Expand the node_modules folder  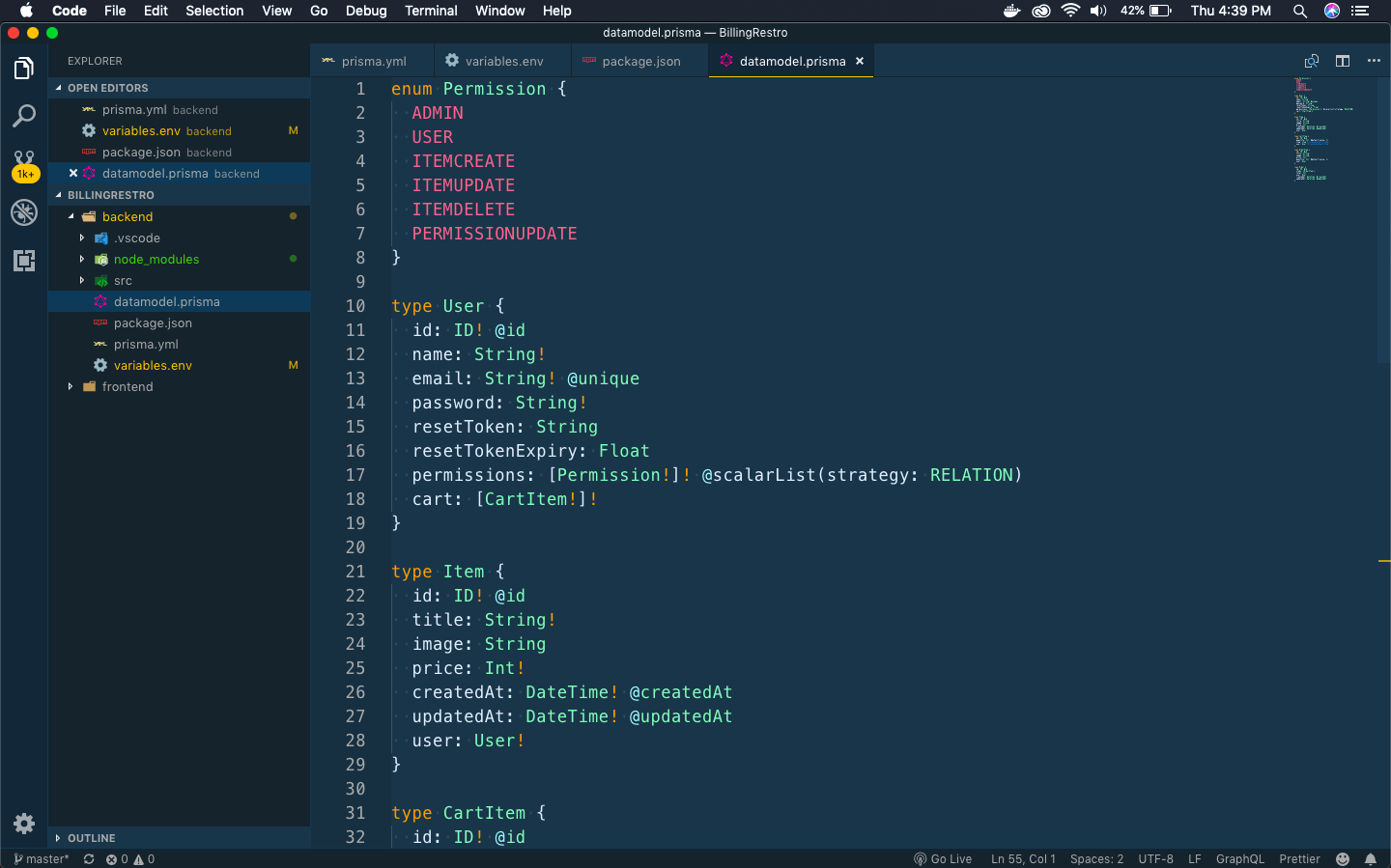pos(179,260)
